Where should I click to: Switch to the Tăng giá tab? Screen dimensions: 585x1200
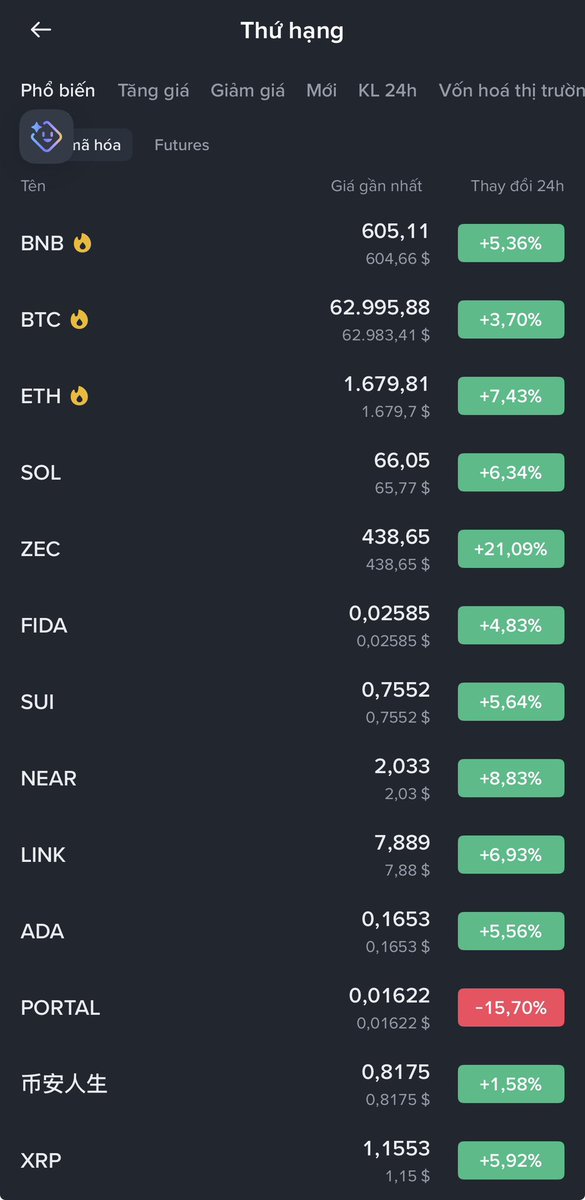point(153,90)
